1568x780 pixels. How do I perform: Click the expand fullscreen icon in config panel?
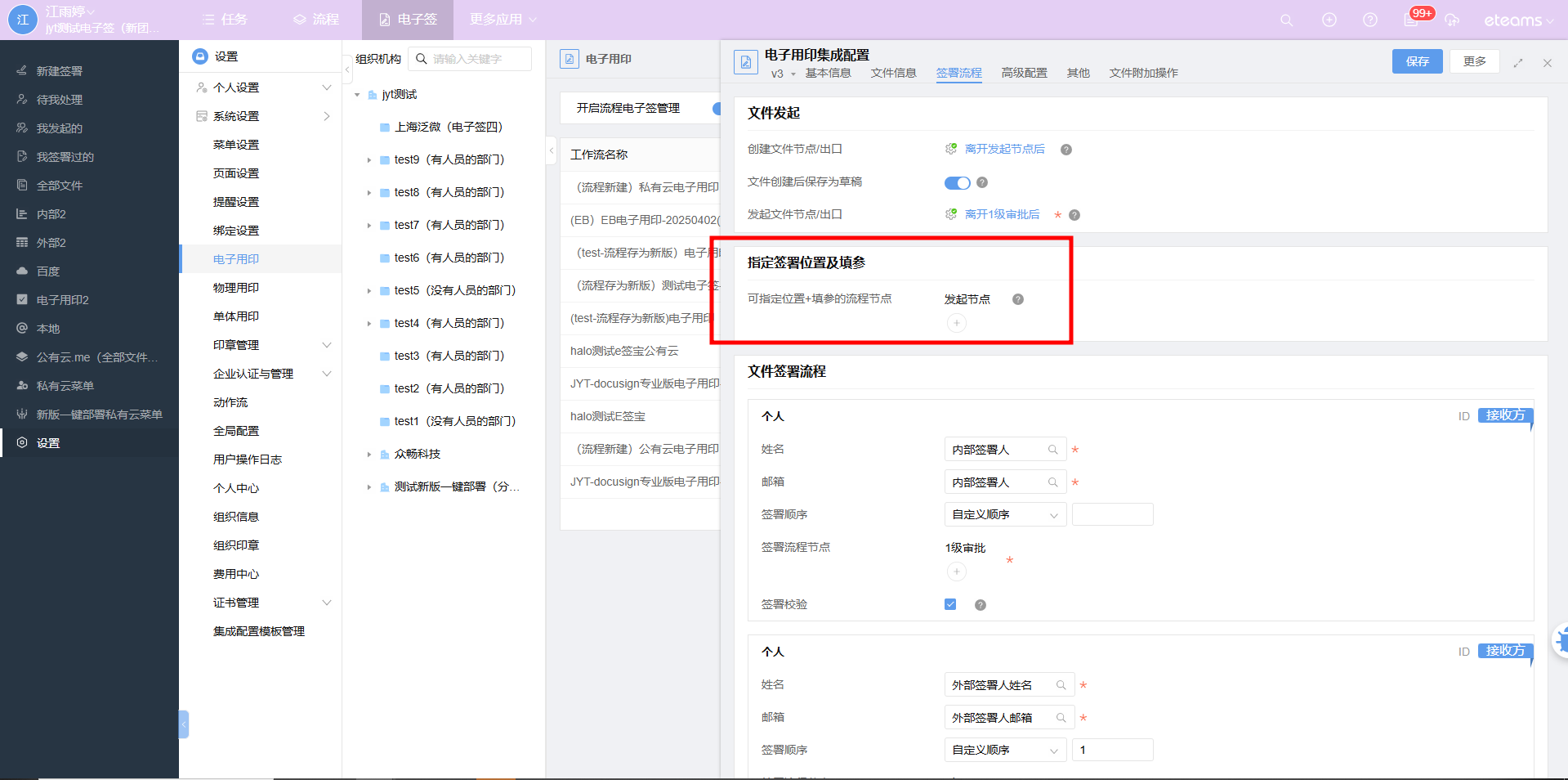coord(1518,63)
